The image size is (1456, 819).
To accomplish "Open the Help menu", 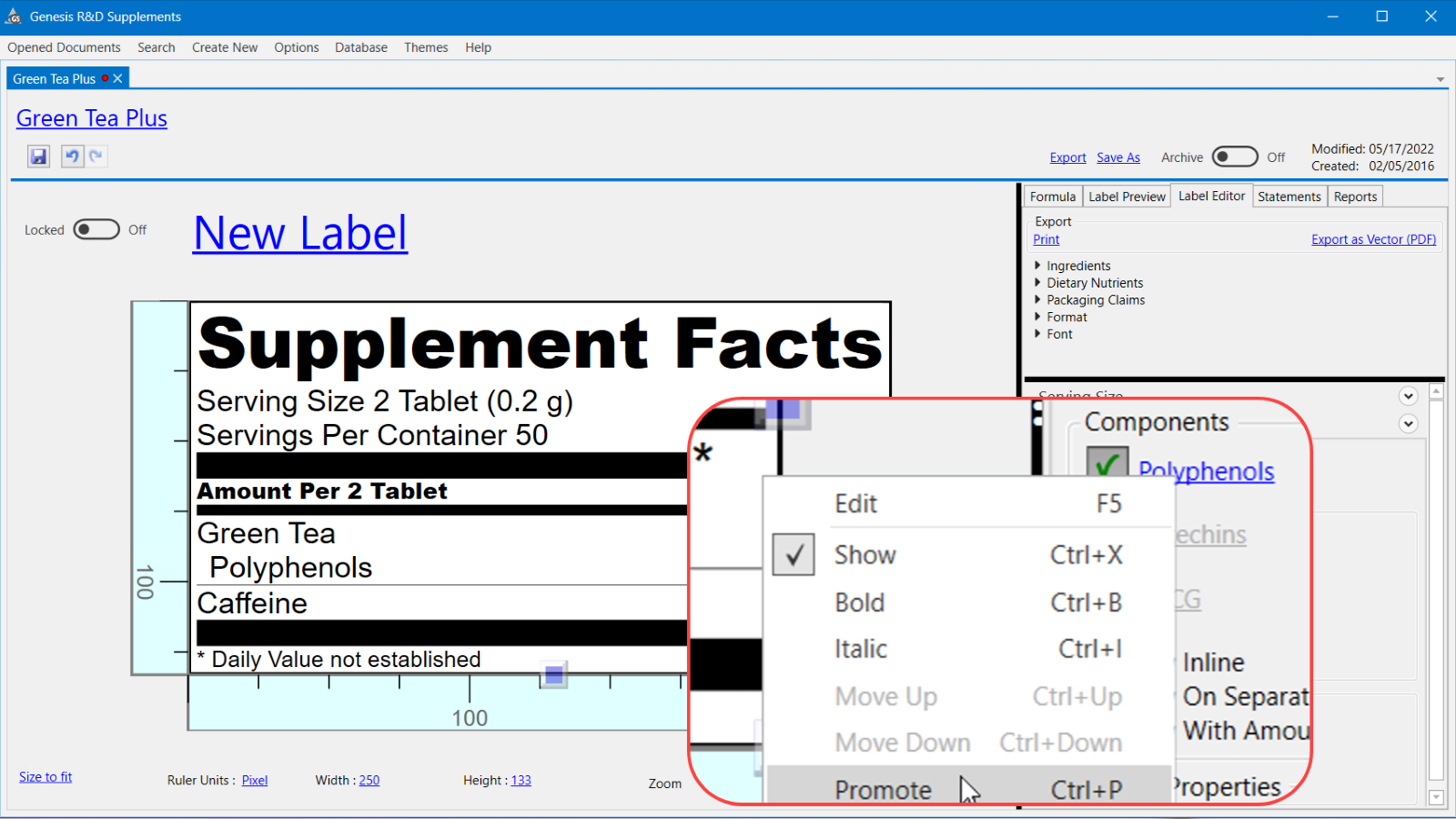I will [478, 47].
